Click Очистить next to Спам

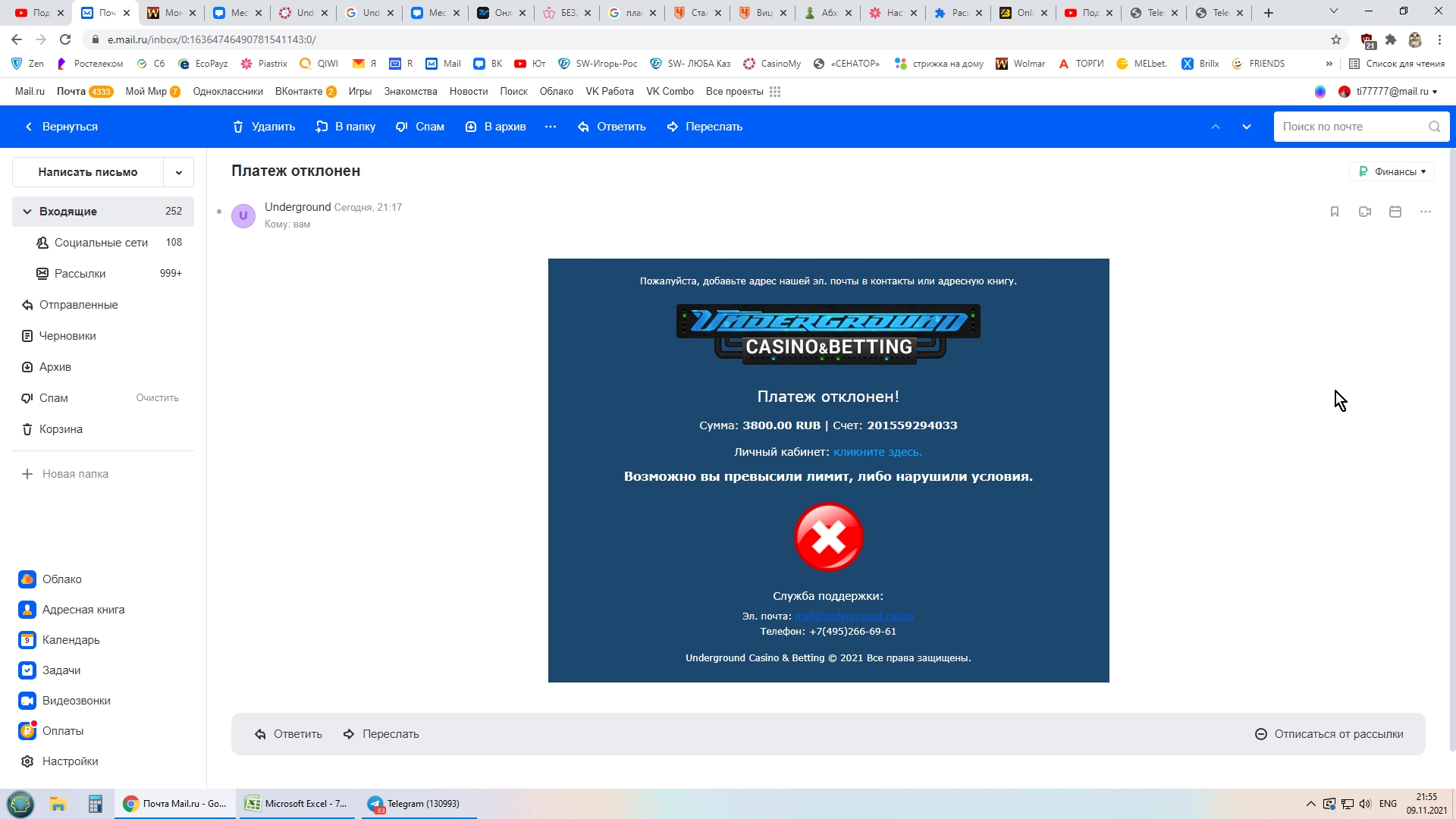pos(158,398)
